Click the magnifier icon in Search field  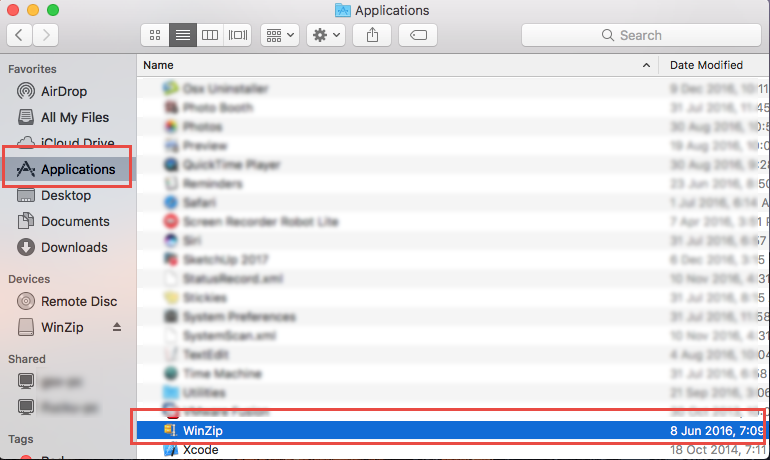pyautogui.click(x=607, y=35)
